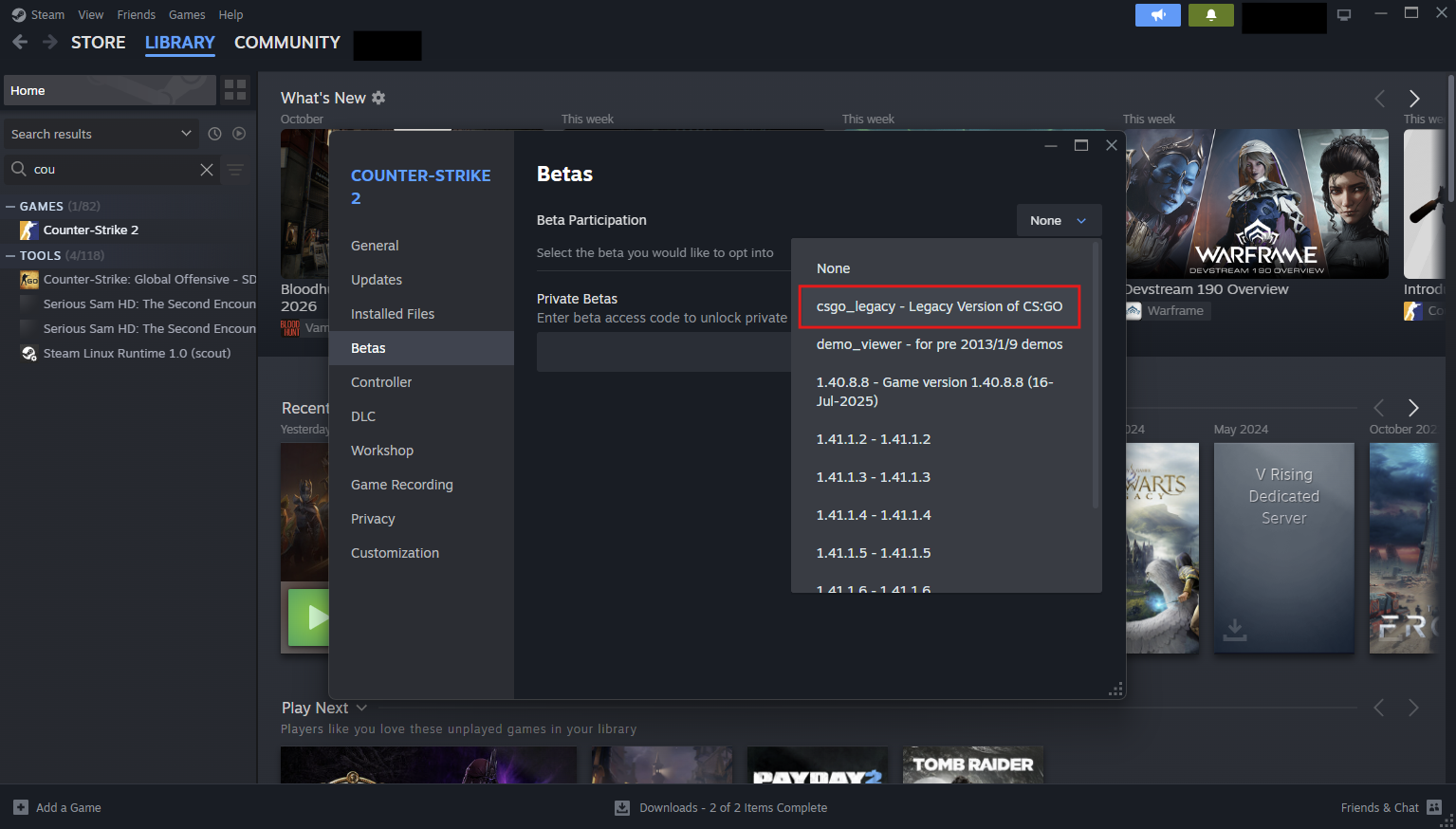Click V Rising Dedicated Server download icon
Screen dimensions: 1456x829
click(x=1235, y=630)
